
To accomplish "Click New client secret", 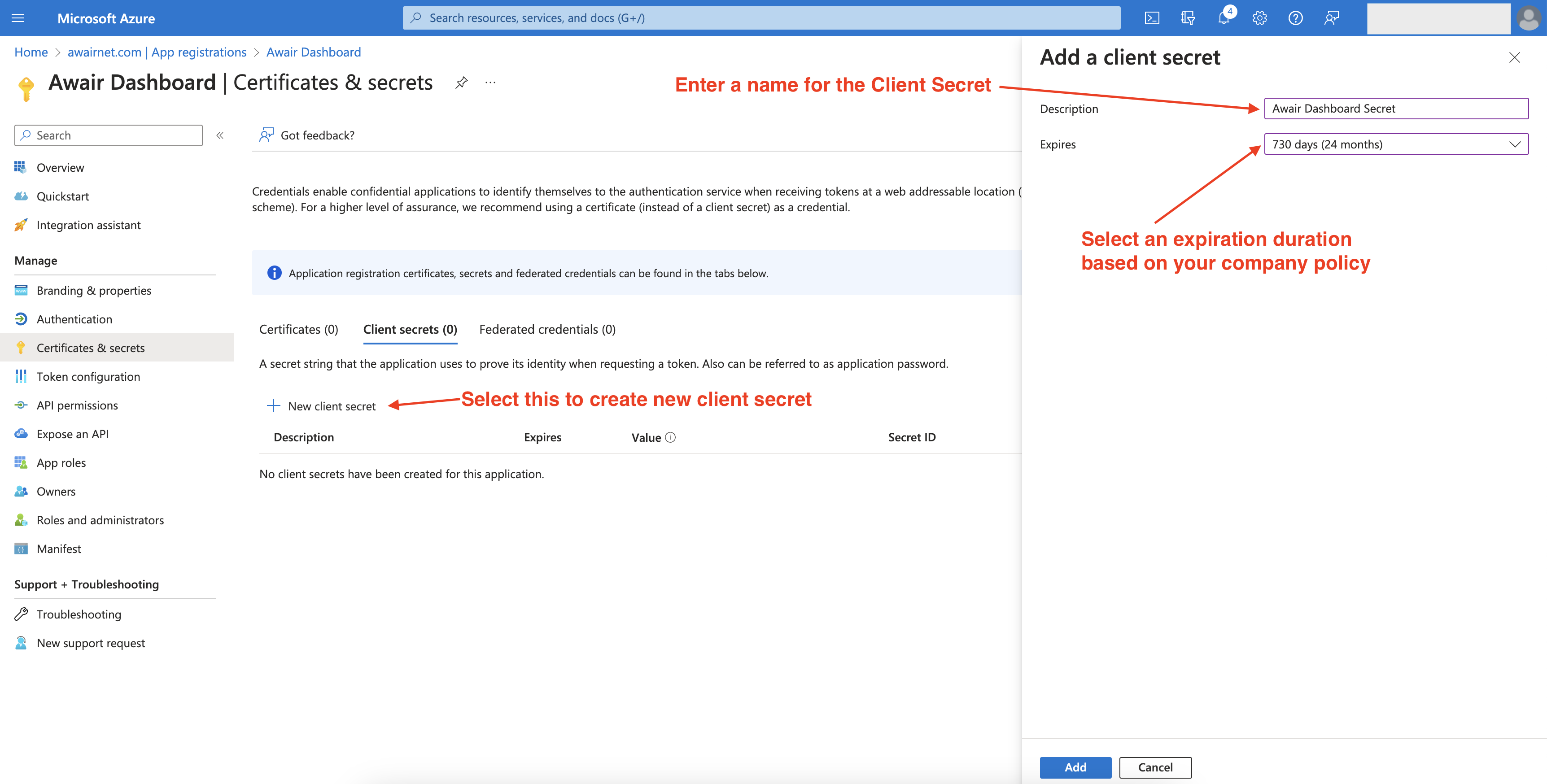I will [x=321, y=406].
